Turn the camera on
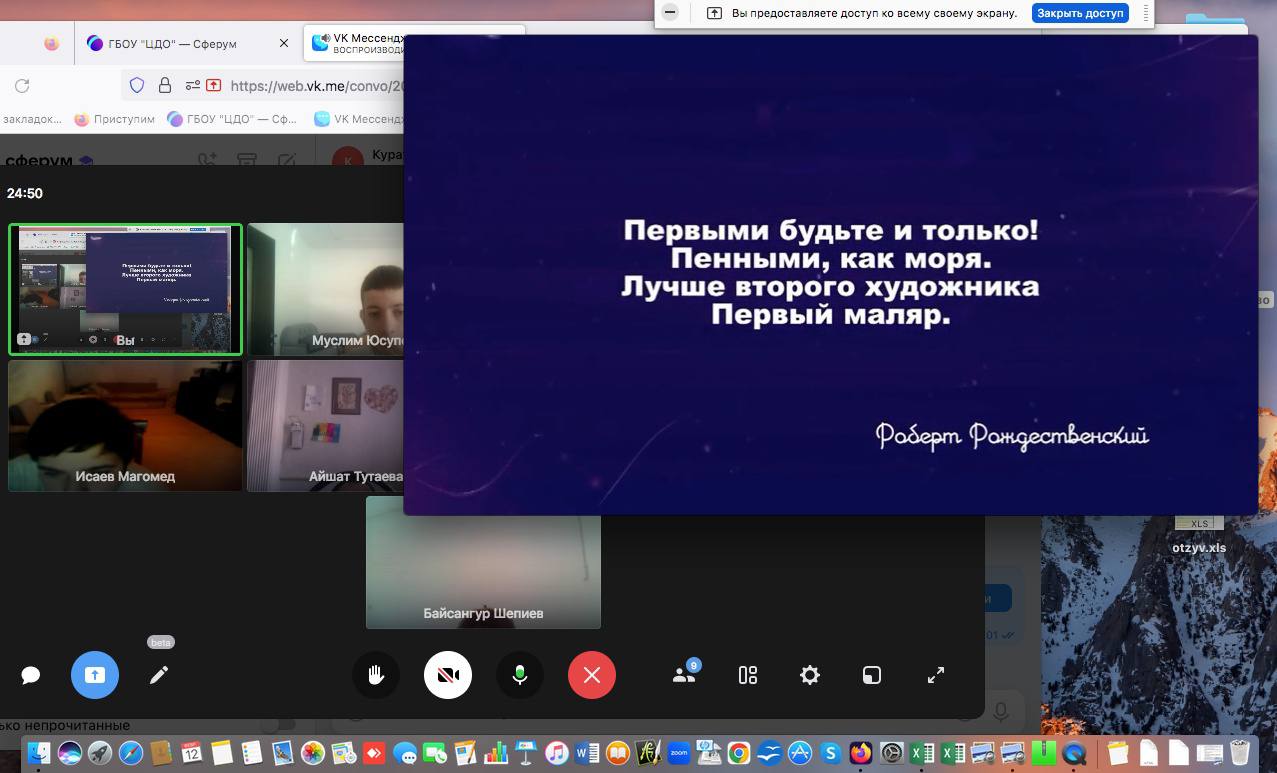 click(x=448, y=675)
